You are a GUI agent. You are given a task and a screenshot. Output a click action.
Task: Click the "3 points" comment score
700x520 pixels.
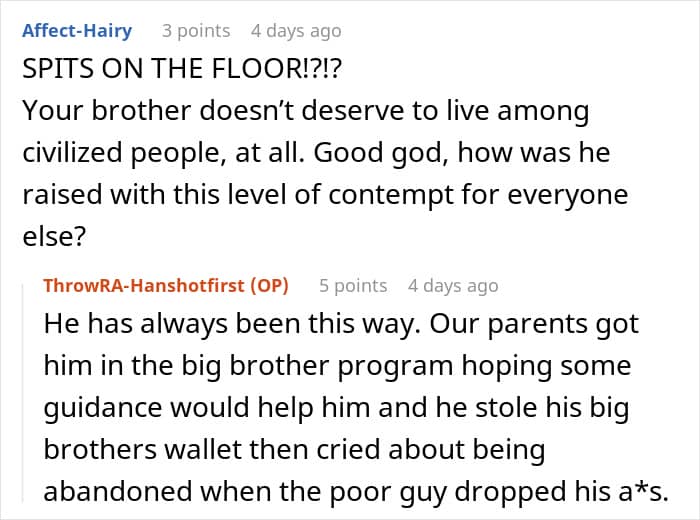196,31
